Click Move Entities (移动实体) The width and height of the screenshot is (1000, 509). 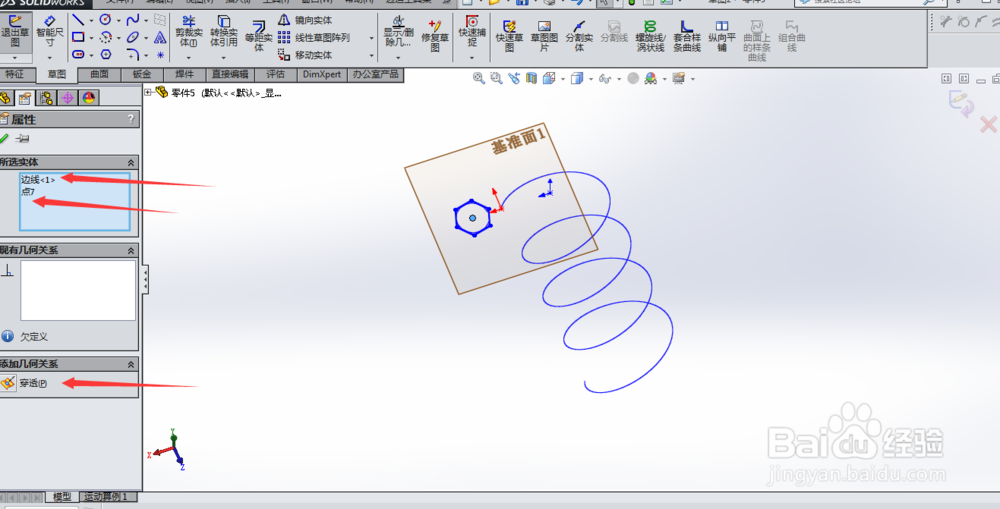click(x=305, y=55)
